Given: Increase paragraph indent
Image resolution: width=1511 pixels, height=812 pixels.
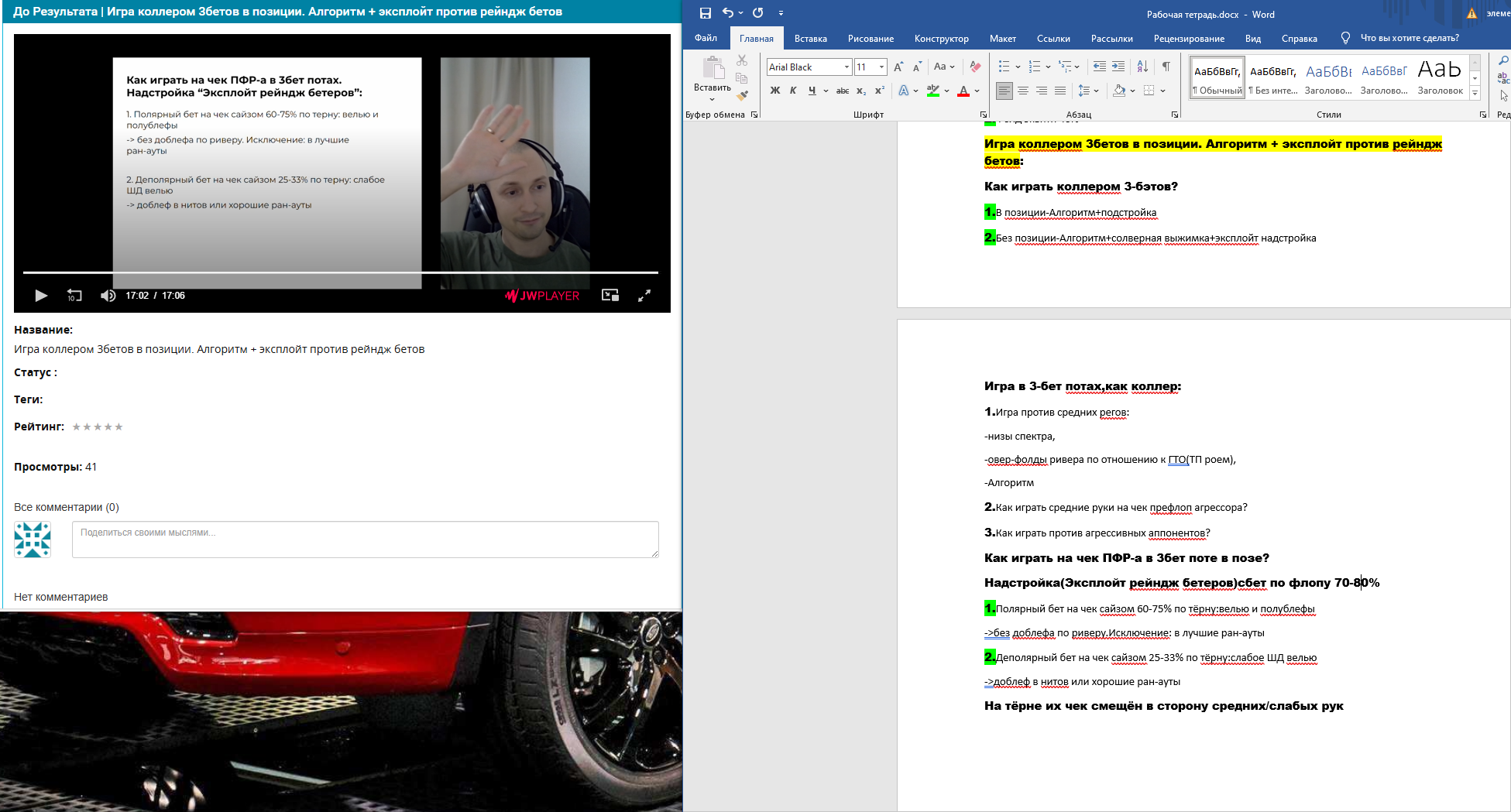Looking at the screenshot, I should tap(1120, 67).
